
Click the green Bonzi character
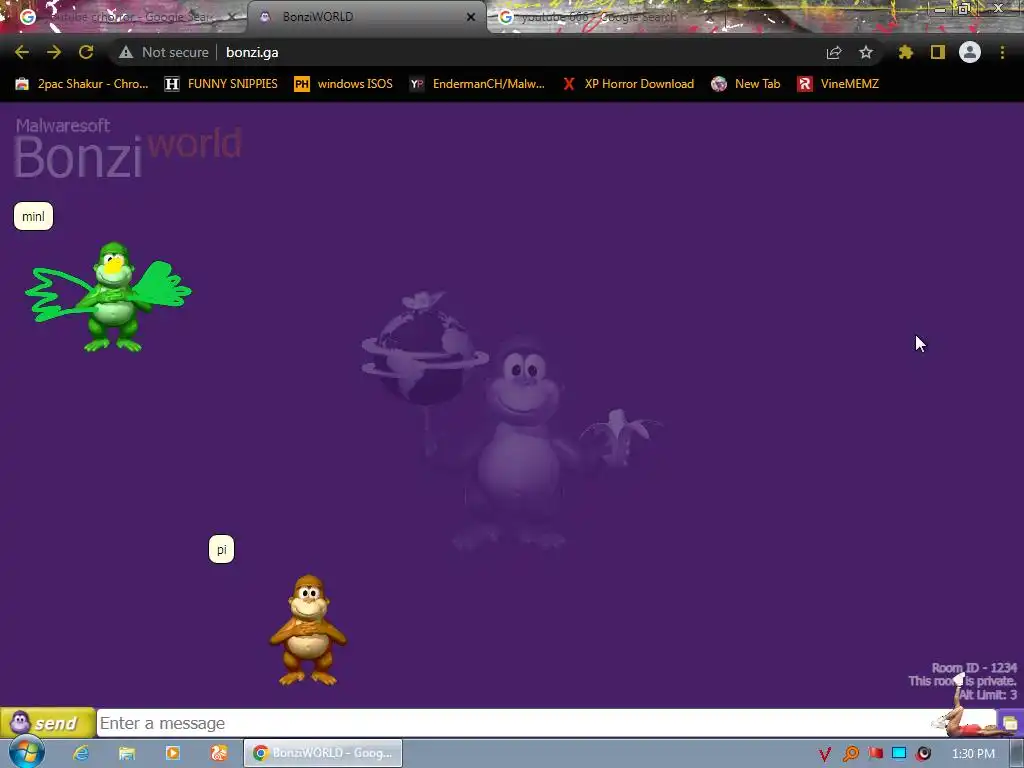pyautogui.click(x=114, y=297)
